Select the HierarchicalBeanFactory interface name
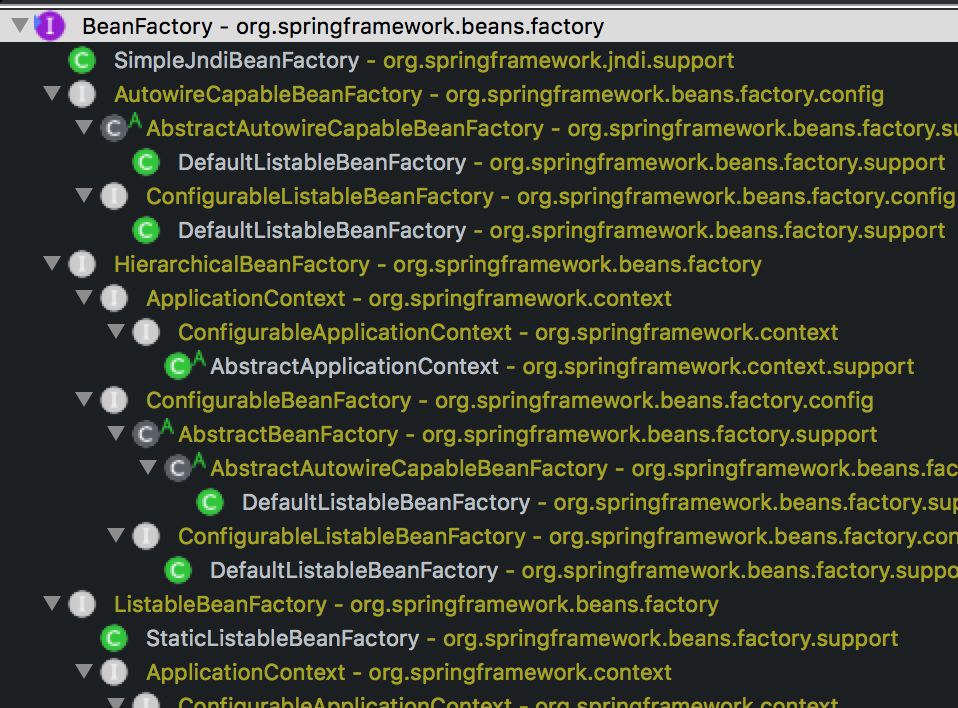The image size is (958, 708). [x=241, y=265]
